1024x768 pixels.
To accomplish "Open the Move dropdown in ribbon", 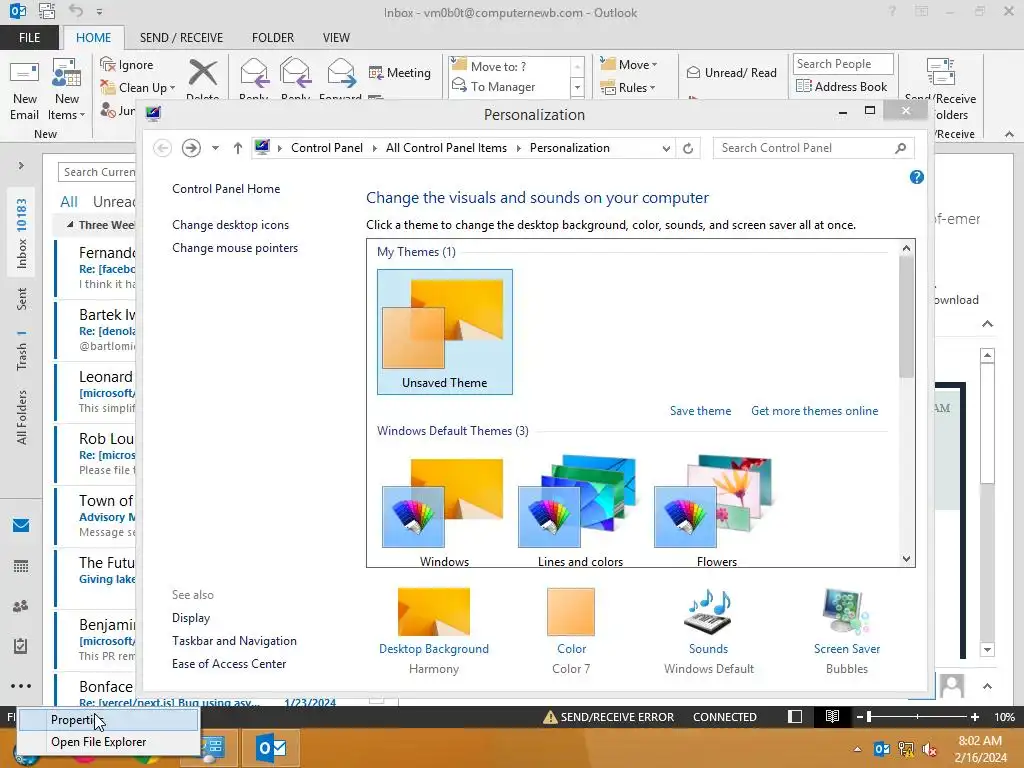I will coord(629,64).
